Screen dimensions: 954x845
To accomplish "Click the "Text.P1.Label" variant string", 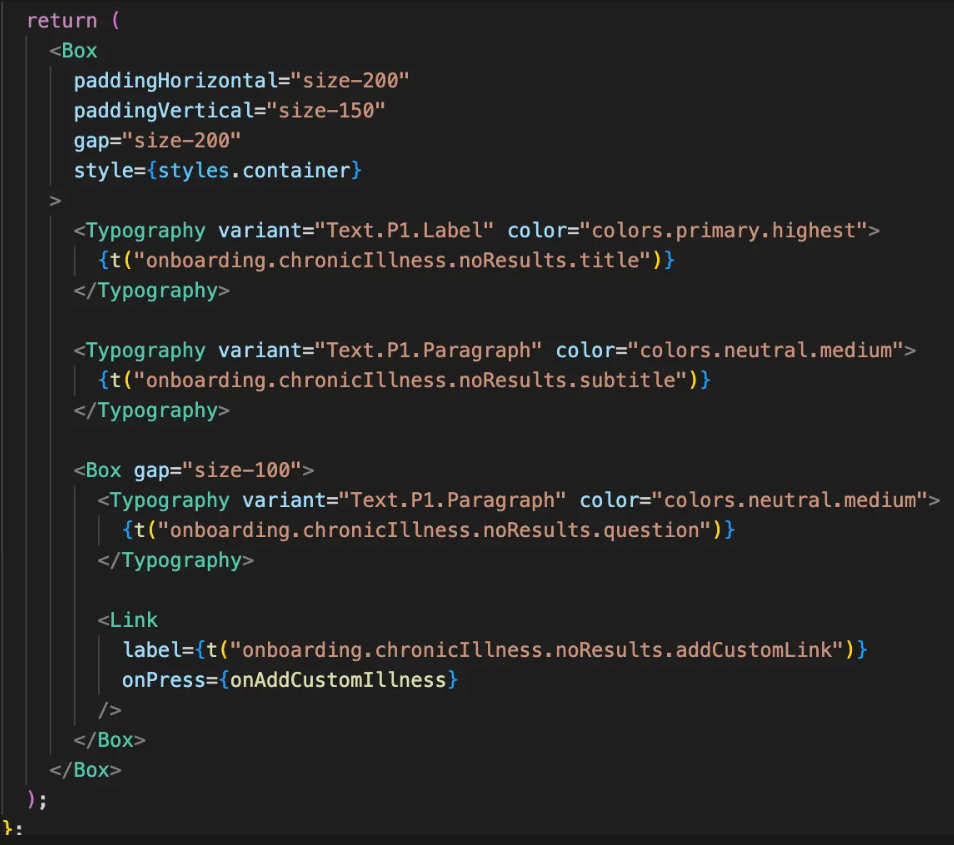I will tap(405, 230).
